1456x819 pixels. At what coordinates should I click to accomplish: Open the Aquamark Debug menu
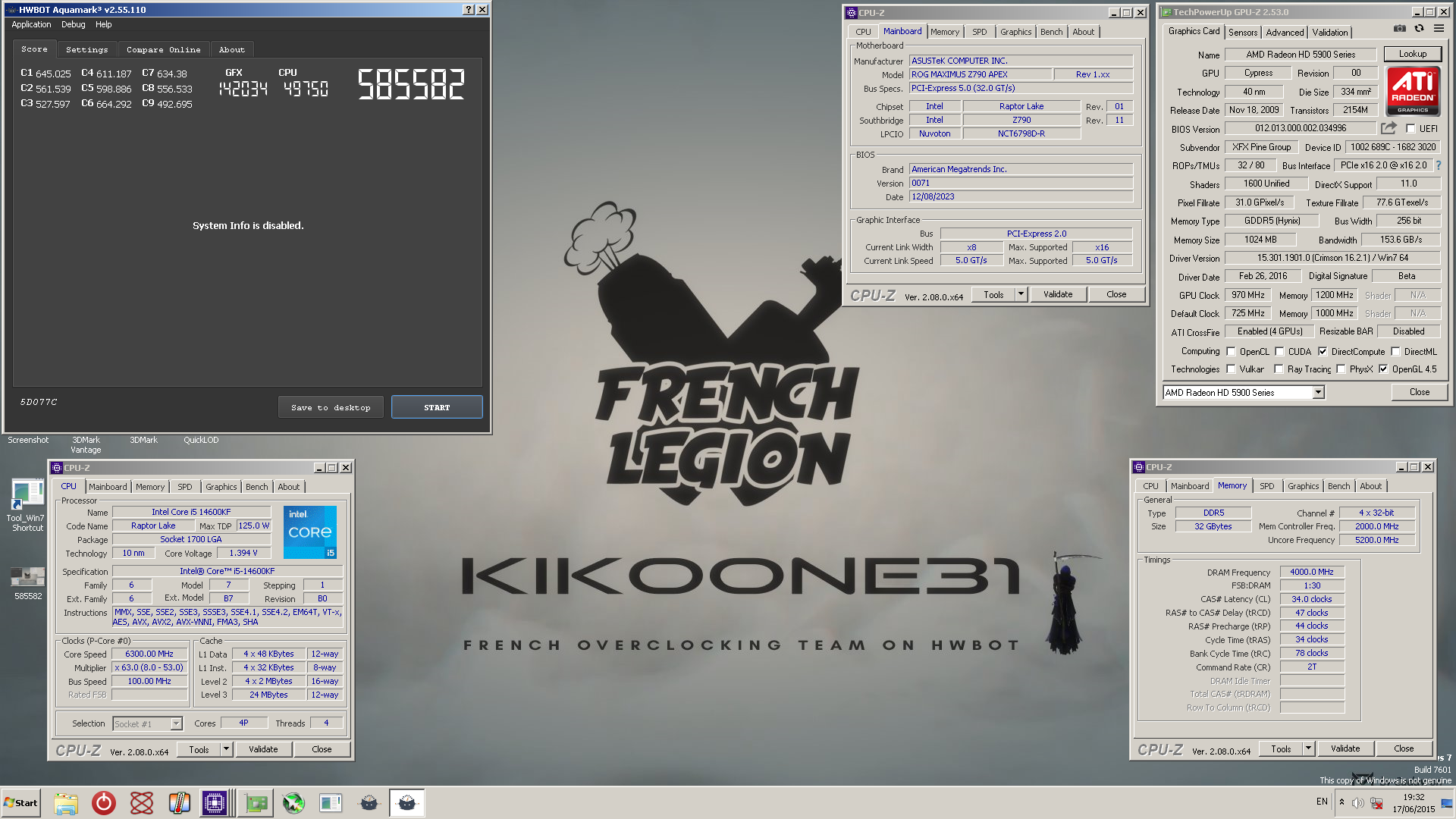point(74,24)
